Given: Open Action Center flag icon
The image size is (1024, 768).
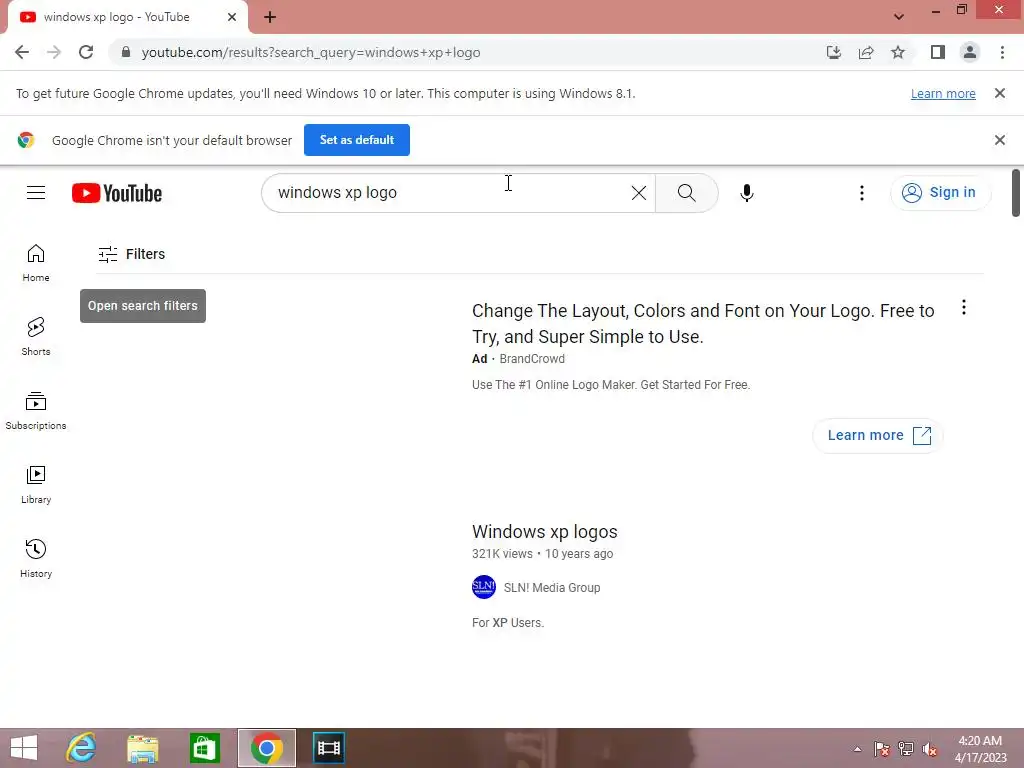Looking at the screenshot, I should pyautogui.click(x=881, y=749).
